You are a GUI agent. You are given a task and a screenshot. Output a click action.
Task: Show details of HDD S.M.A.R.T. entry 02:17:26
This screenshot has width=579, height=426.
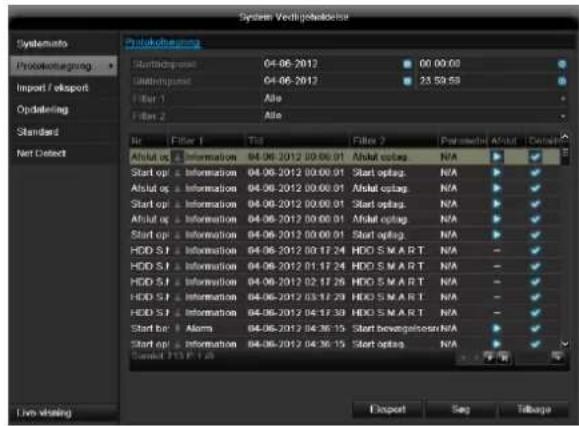point(535,282)
